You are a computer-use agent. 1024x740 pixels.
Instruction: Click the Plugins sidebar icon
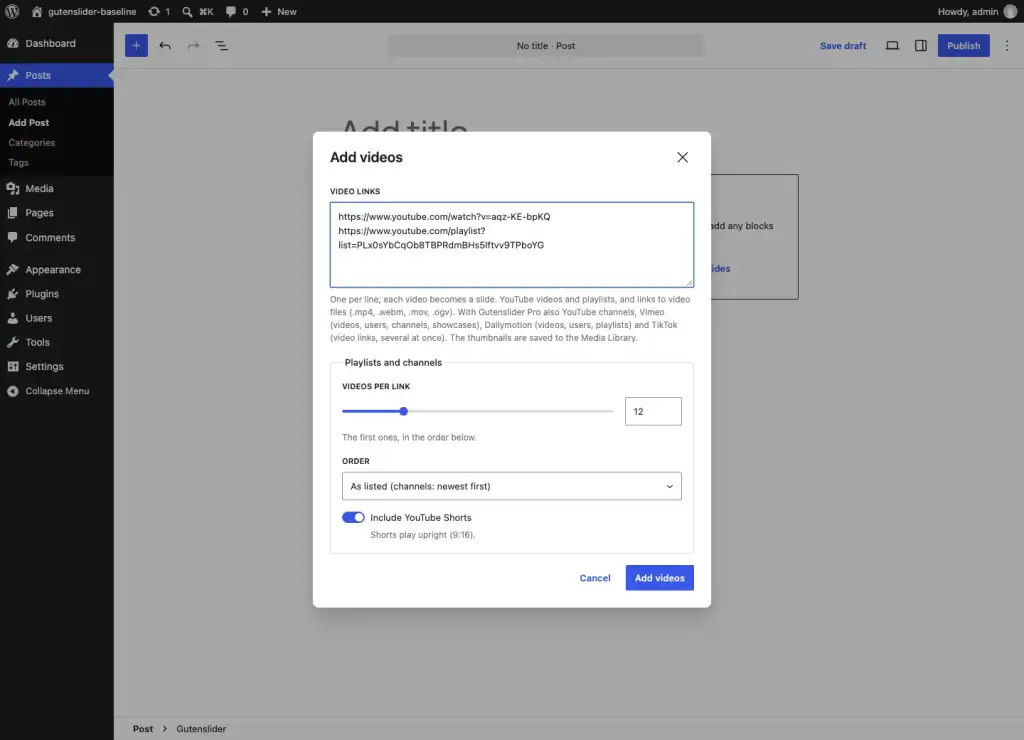click(x=12, y=293)
